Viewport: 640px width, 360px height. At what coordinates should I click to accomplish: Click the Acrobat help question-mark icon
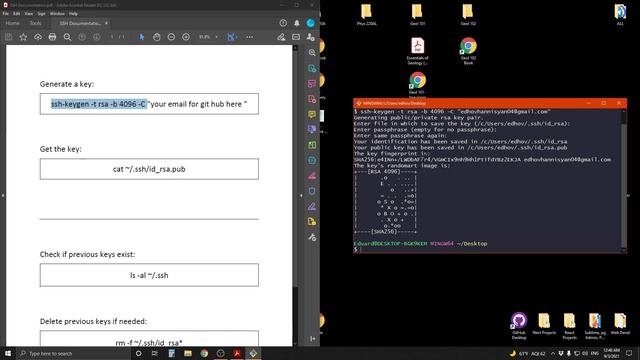tap(283, 23)
